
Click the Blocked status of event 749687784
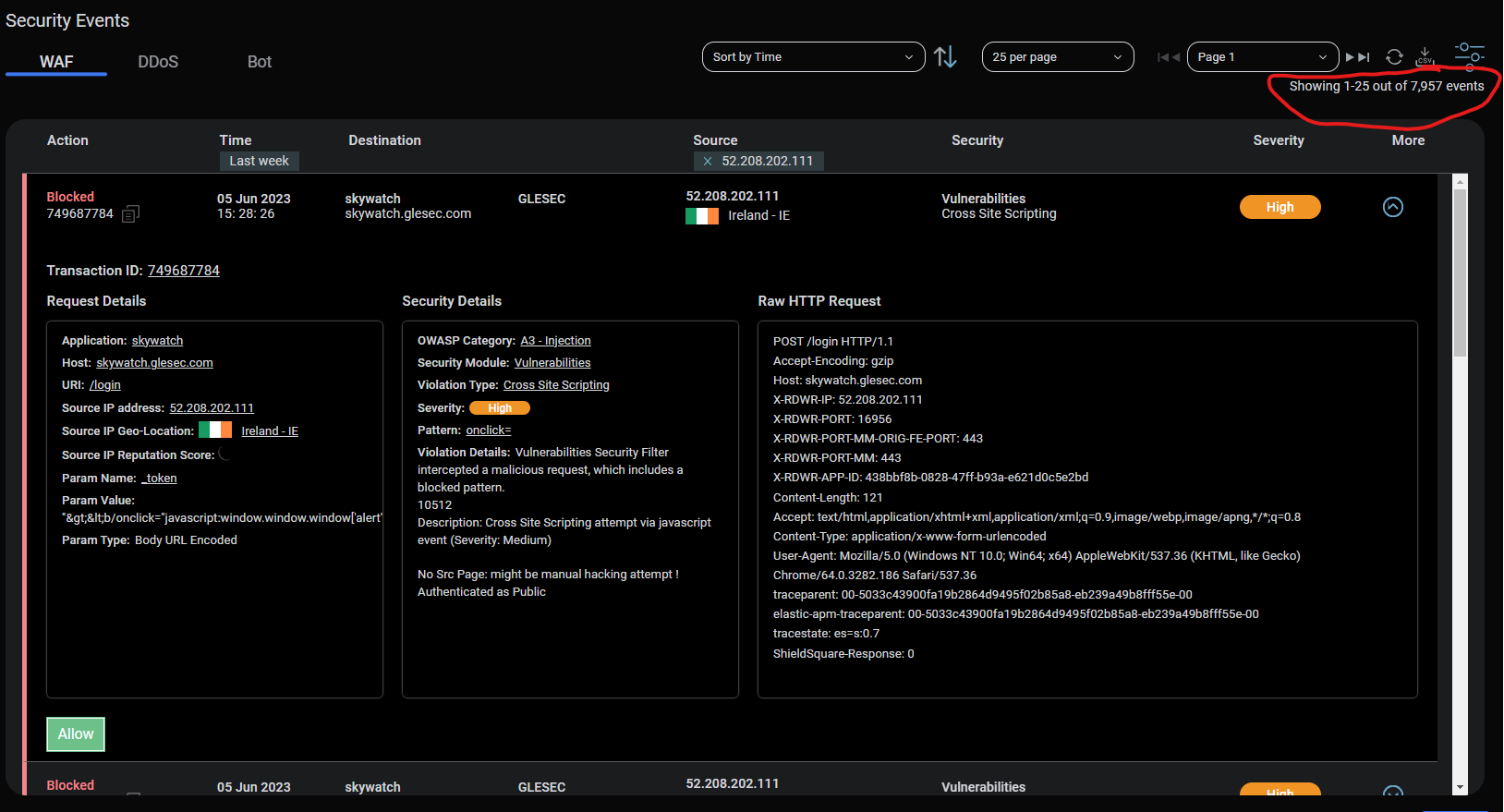click(70, 197)
